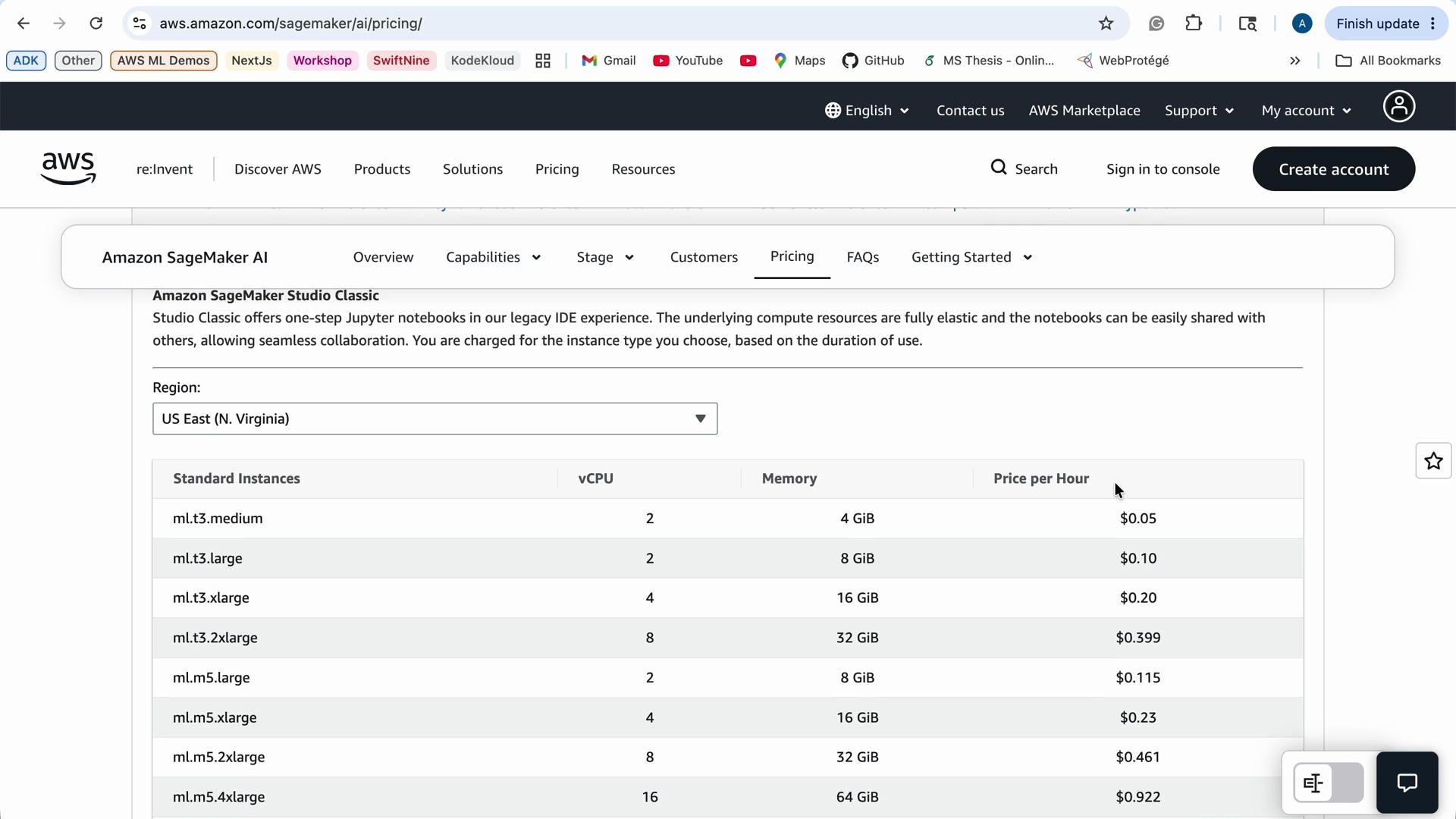Open the Grammarly extension icon

tap(1156, 24)
